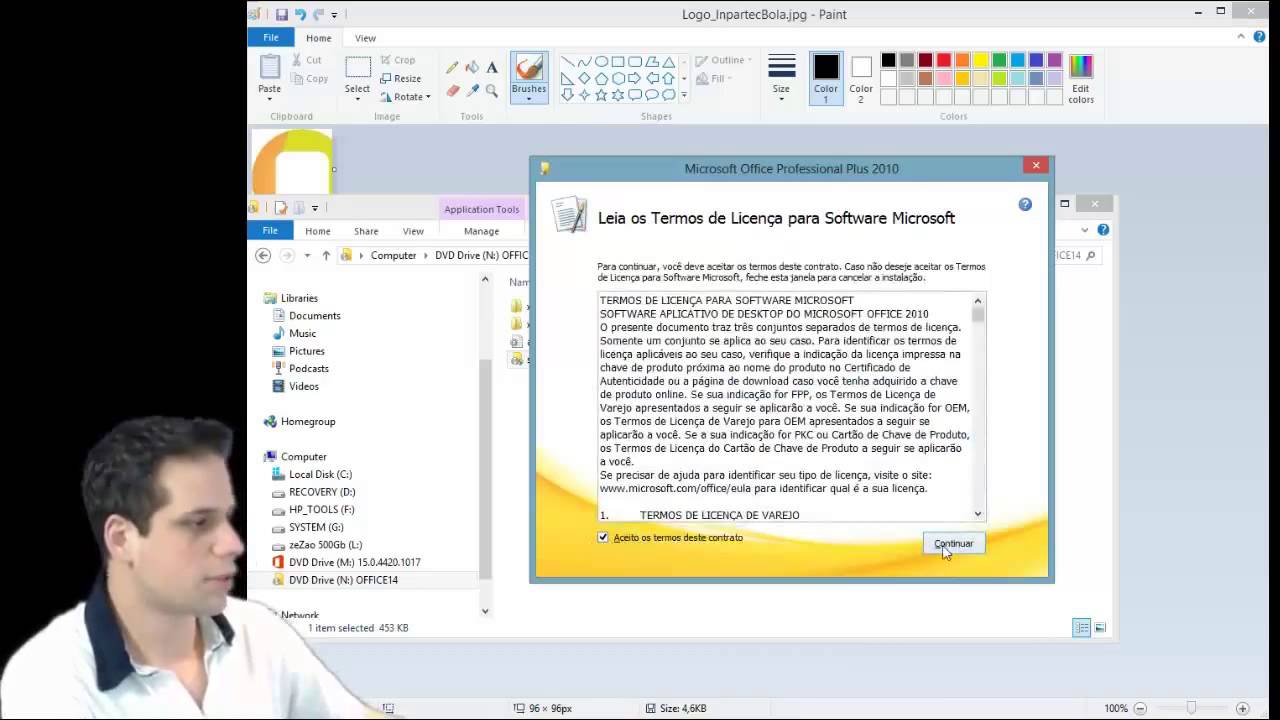1280x720 pixels.
Task: Click the Explorer Up arrow button
Action: tap(326, 255)
